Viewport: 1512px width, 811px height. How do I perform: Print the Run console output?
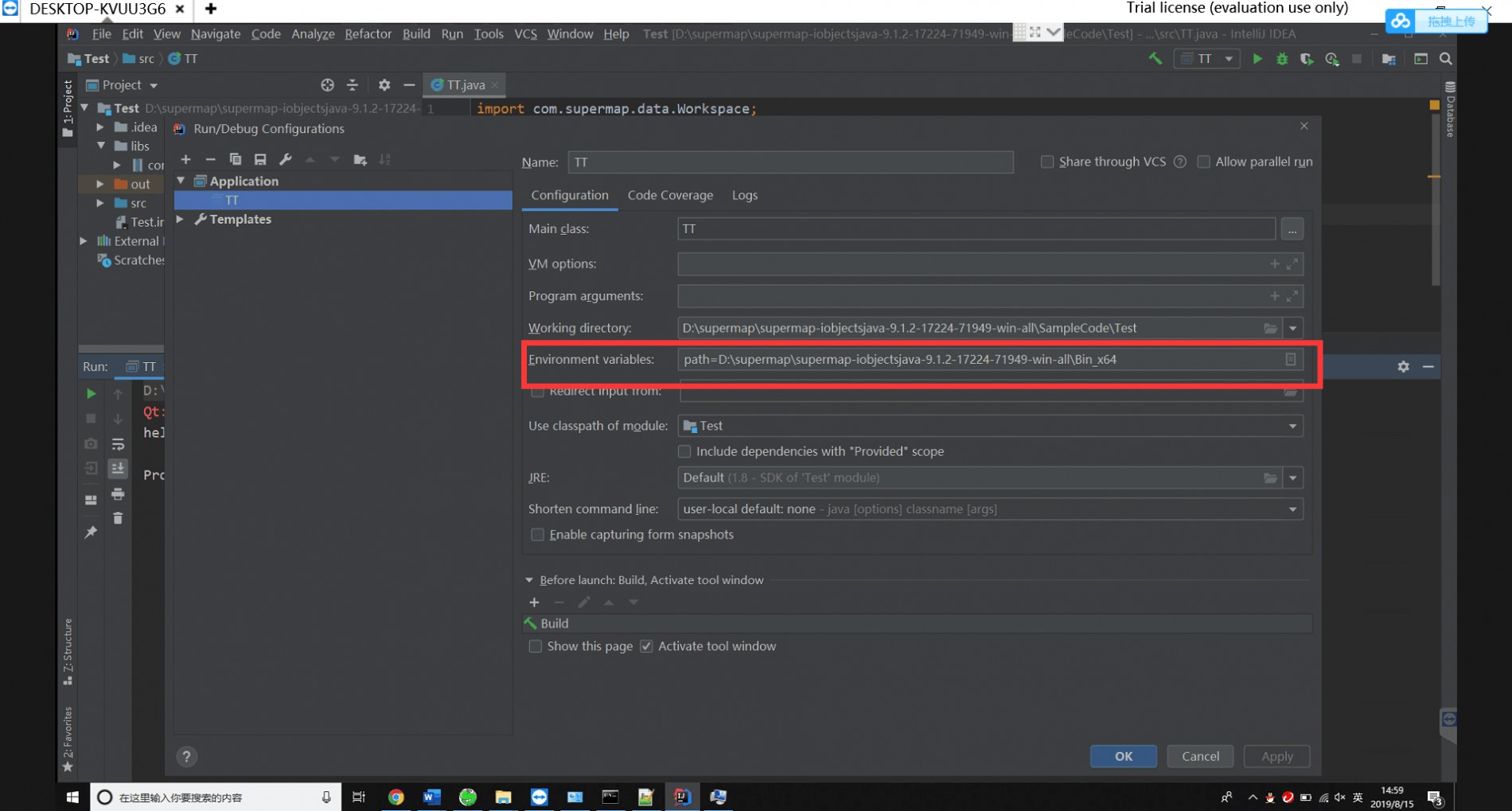(x=118, y=494)
